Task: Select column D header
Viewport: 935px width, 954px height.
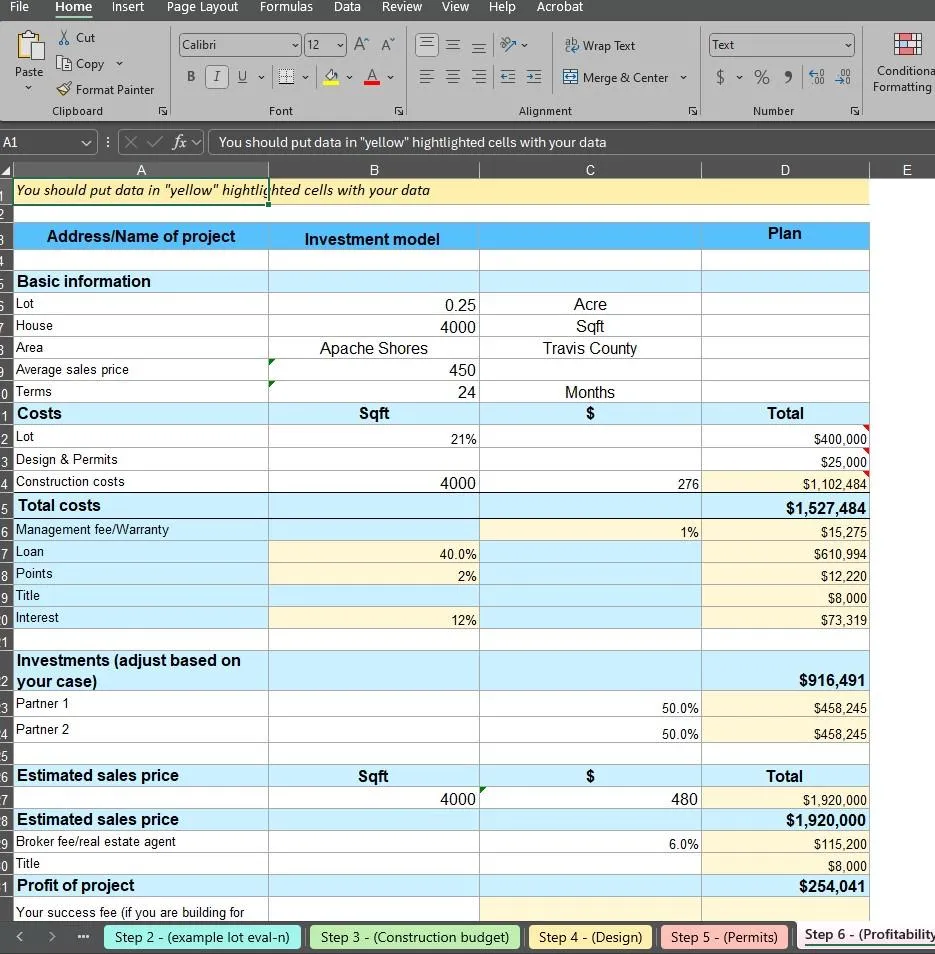Action: pyautogui.click(x=785, y=170)
